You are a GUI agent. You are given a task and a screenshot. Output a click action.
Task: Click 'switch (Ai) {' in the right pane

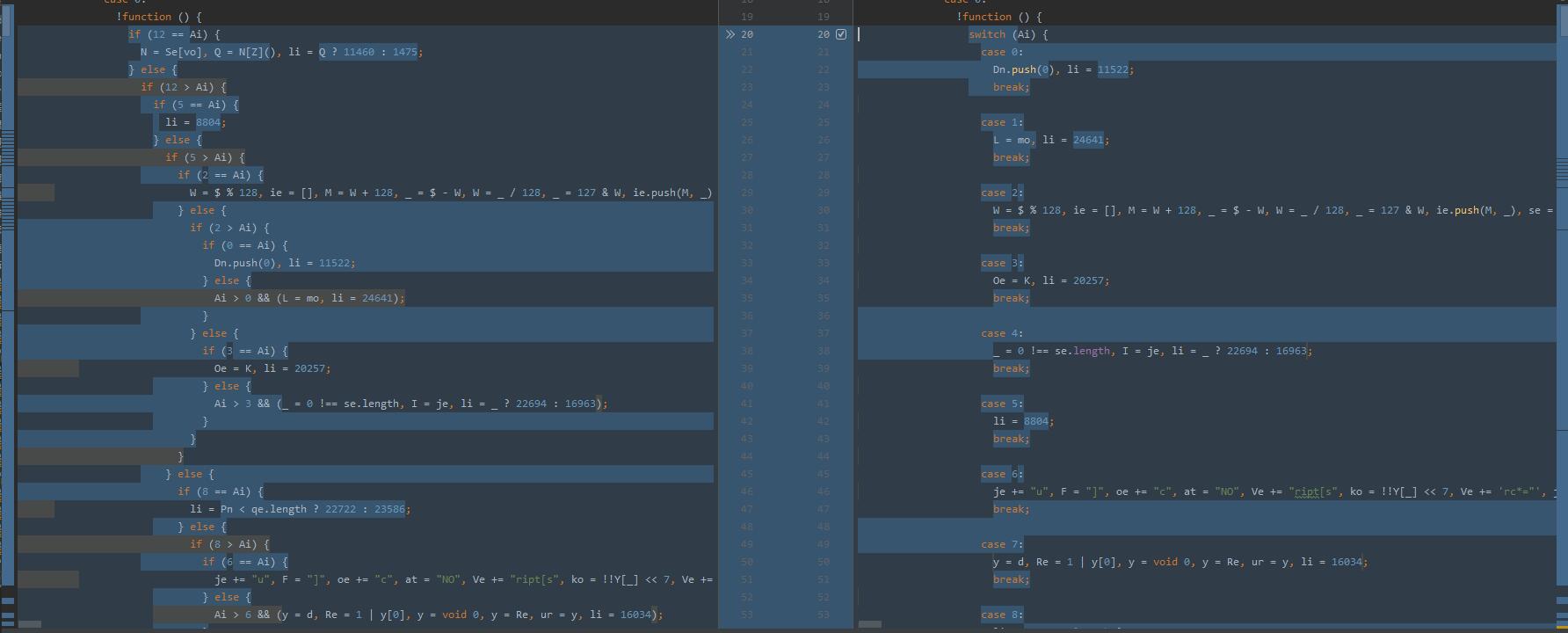(1008, 34)
